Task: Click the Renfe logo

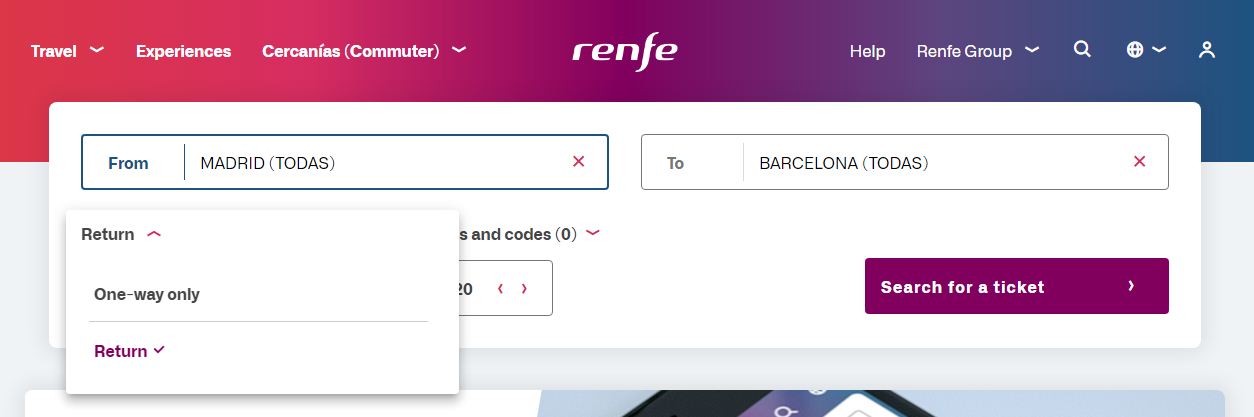Action: [x=624, y=53]
